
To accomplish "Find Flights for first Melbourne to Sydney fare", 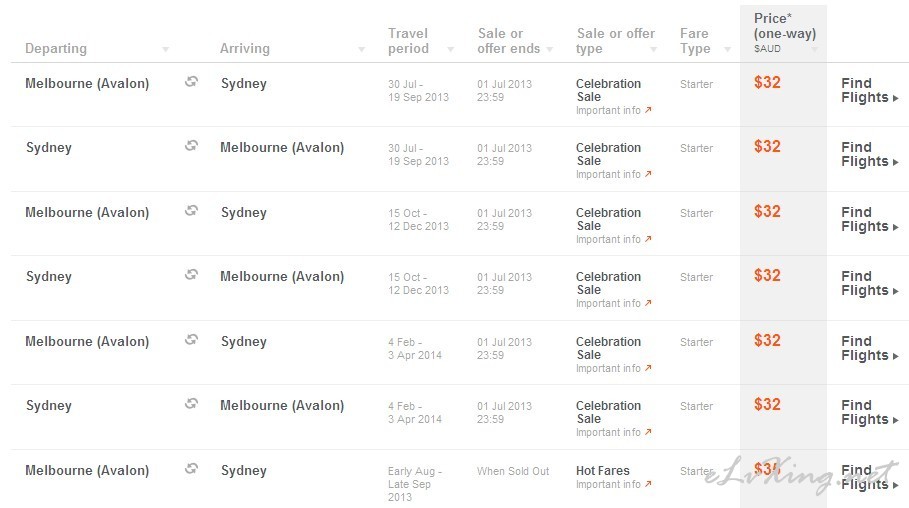I will [869, 90].
